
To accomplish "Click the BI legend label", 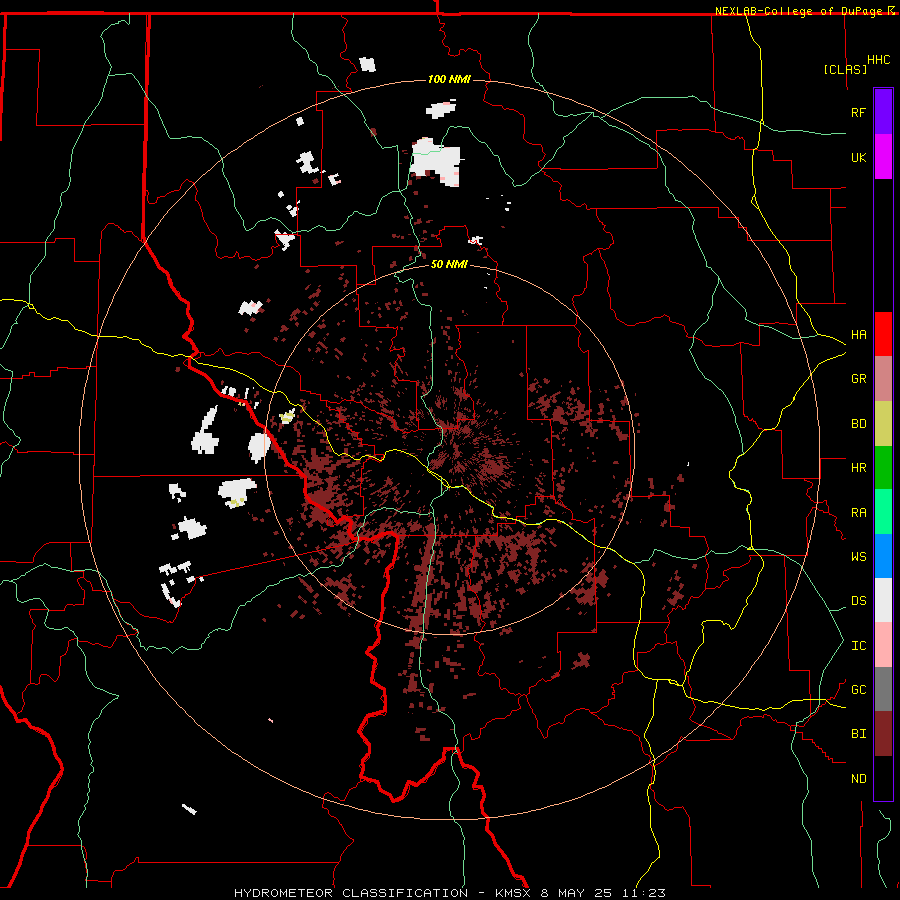I will point(858,734).
